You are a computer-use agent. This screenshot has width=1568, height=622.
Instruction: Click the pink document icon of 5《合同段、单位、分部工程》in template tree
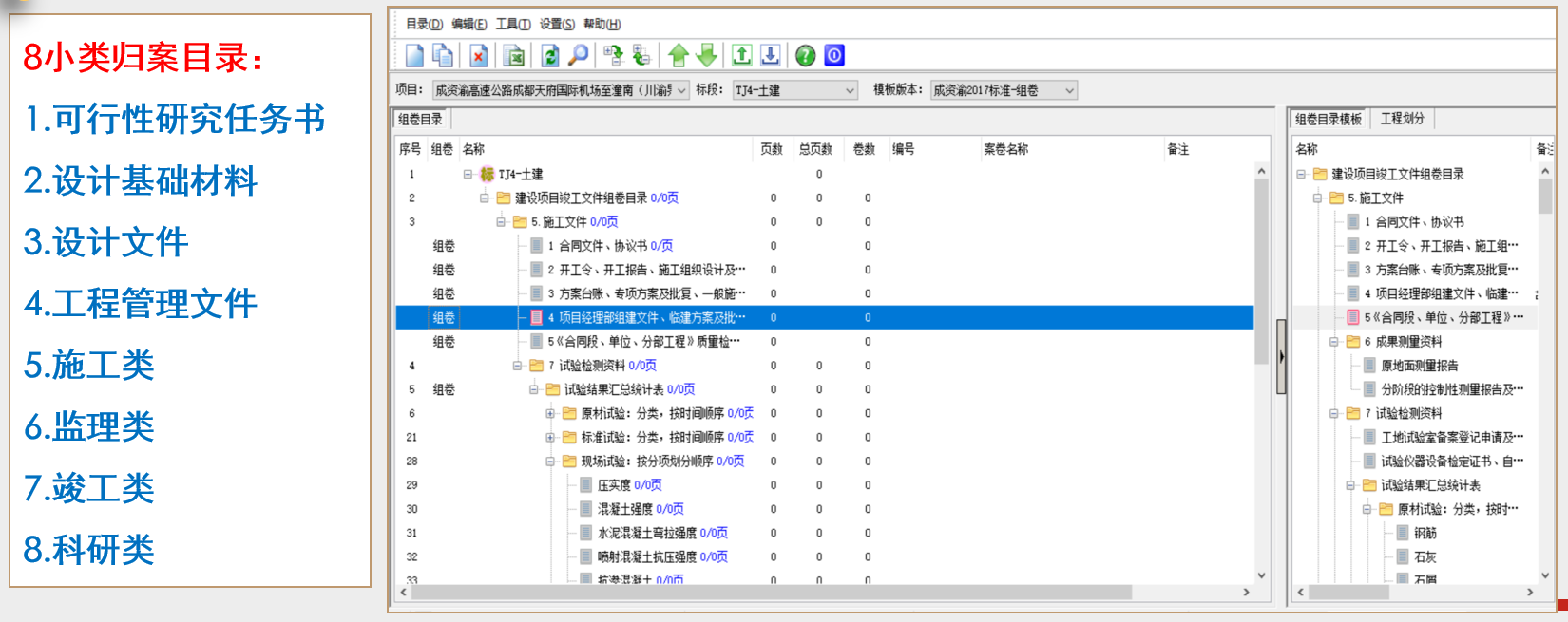(1353, 318)
